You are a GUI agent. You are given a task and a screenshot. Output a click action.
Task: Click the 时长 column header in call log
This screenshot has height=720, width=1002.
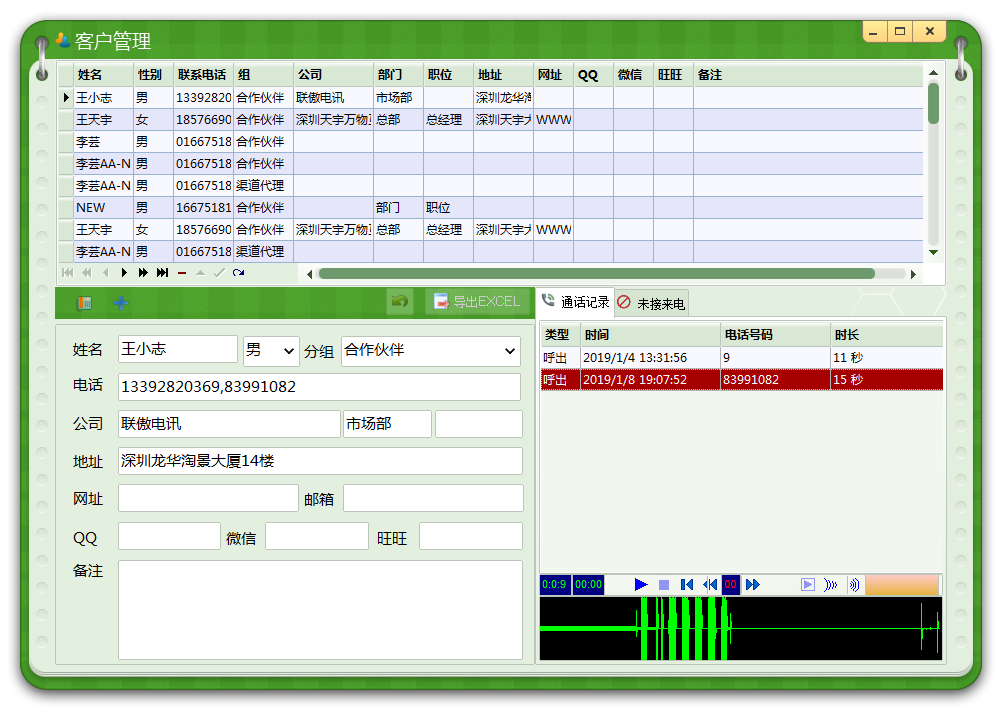point(886,335)
